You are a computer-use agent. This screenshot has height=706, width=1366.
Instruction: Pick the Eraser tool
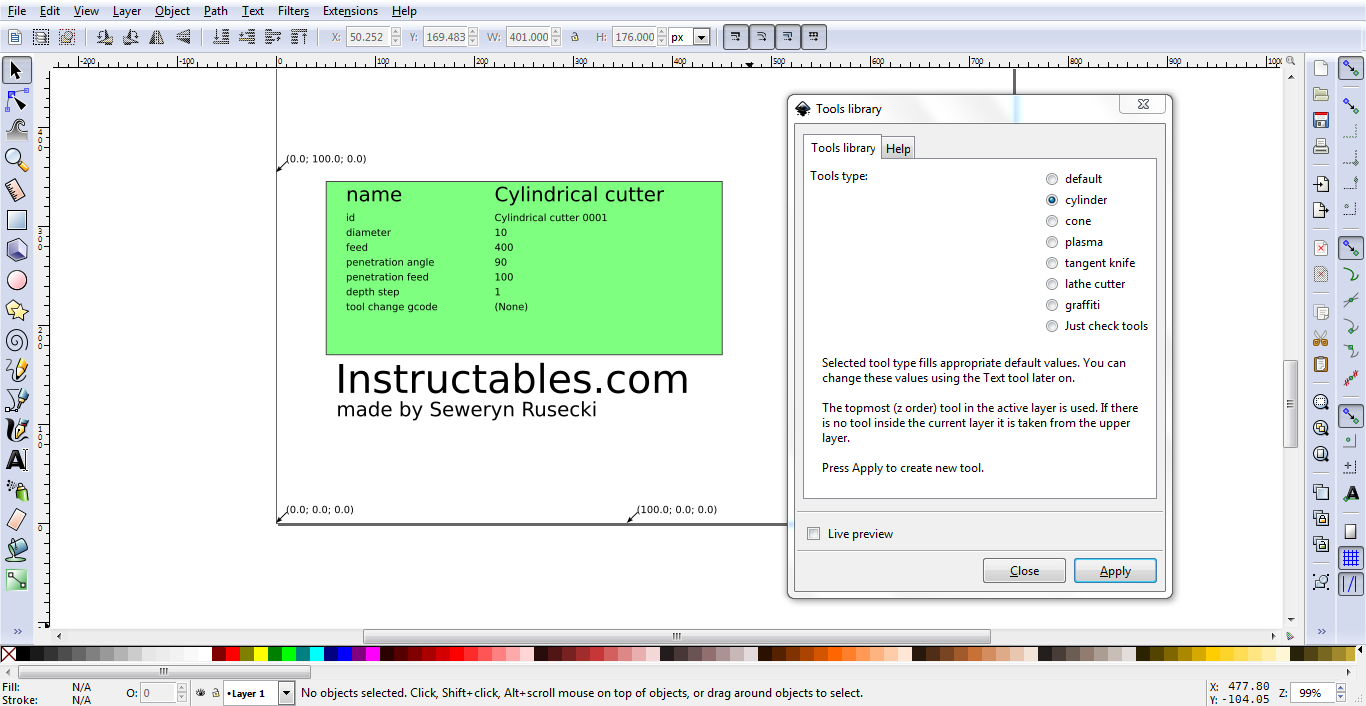pos(16,520)
